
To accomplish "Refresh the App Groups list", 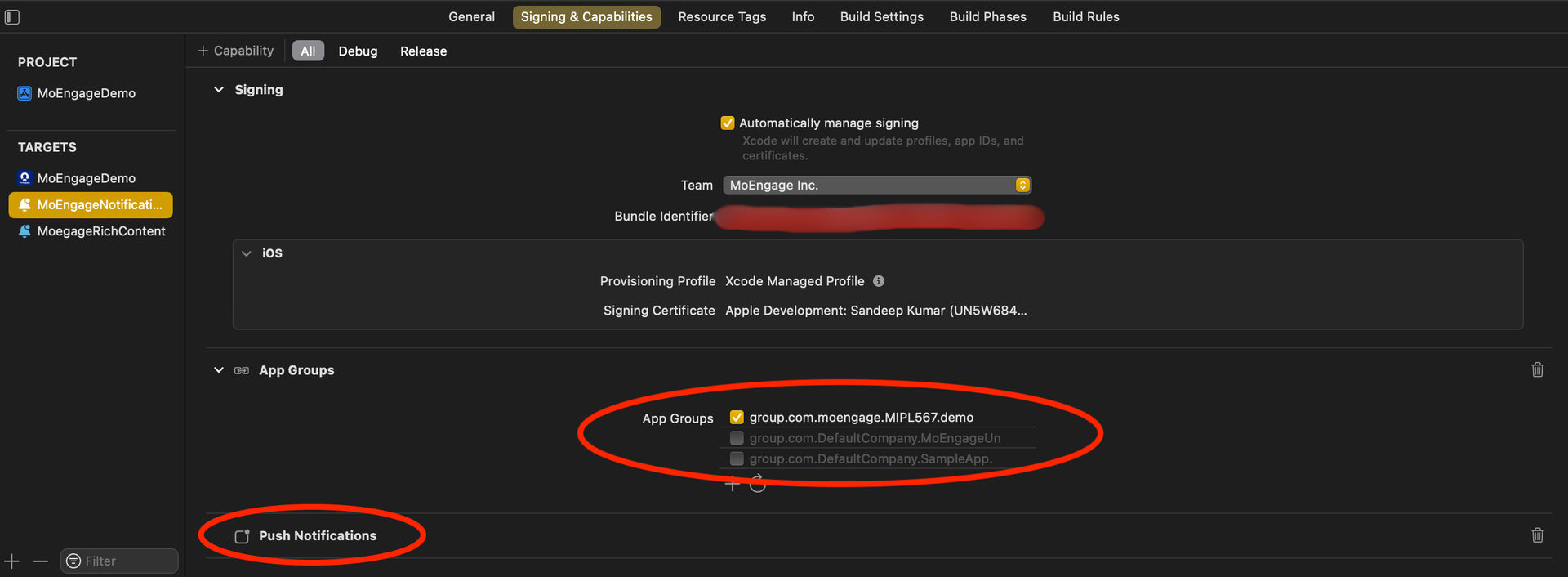I will pos(758,484).
